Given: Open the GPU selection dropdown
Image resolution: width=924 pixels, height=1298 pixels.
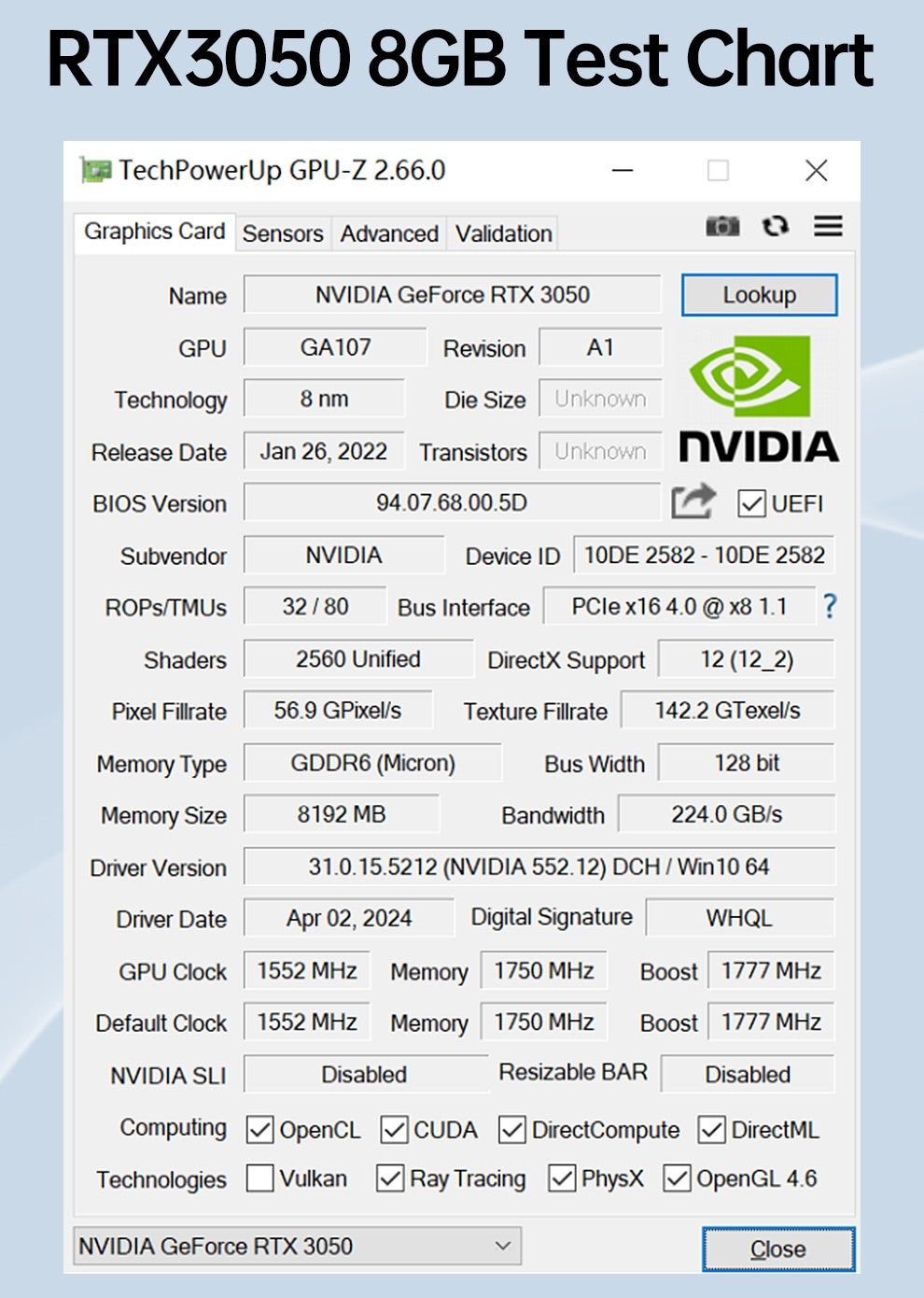Looking at the screenshot, I should click(297, 1246).
